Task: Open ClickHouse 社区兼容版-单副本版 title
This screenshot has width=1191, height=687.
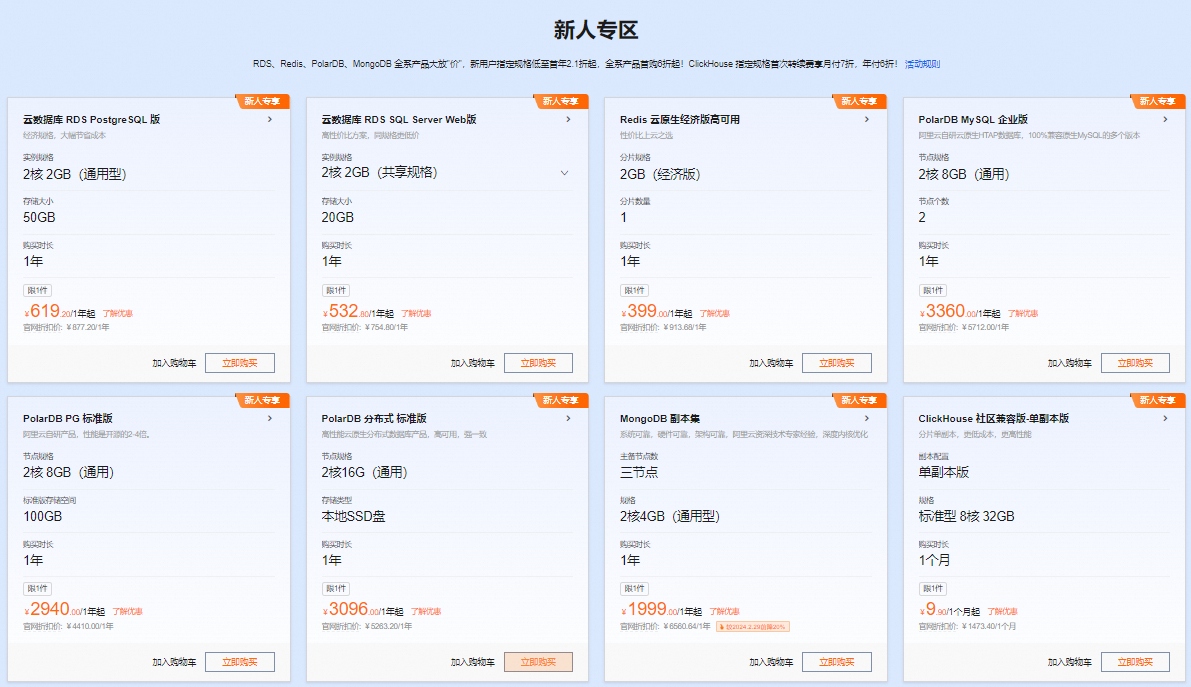Action: (994, 418)
